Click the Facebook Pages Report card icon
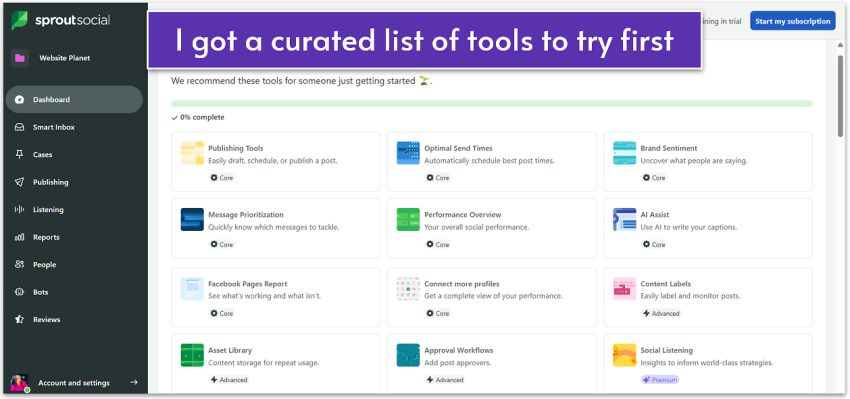850x399 pixels. (192, 289)
